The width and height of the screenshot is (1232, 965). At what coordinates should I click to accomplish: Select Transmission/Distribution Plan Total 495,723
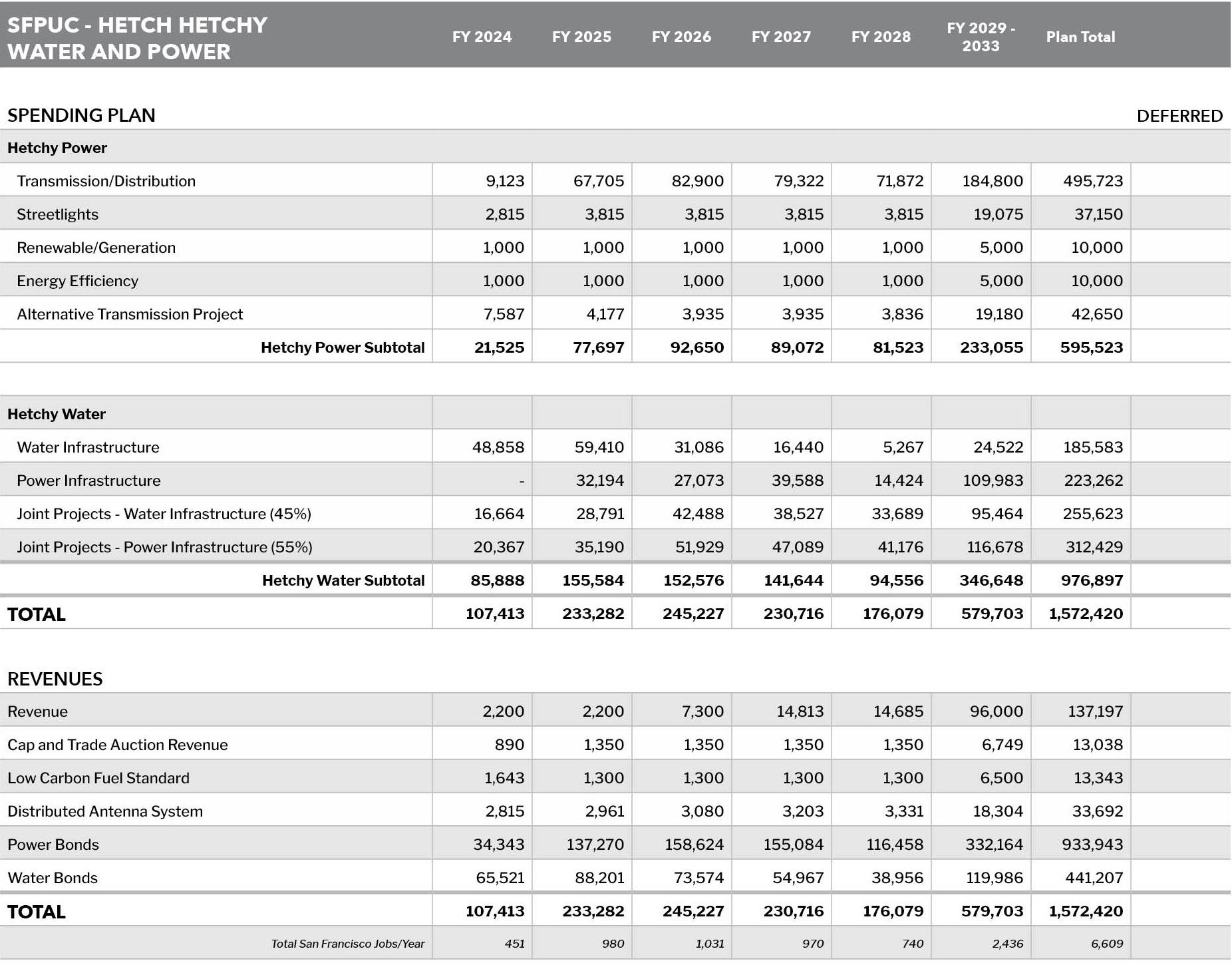coord(1093,181)
